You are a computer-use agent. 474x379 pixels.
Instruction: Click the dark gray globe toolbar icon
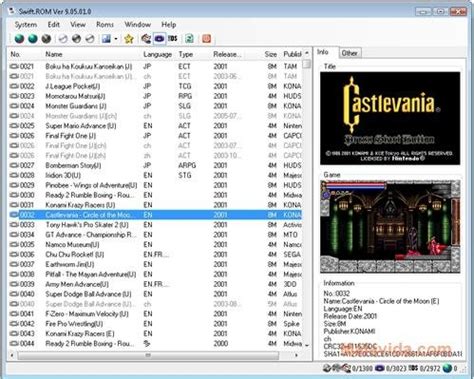[x=46, y=39]
